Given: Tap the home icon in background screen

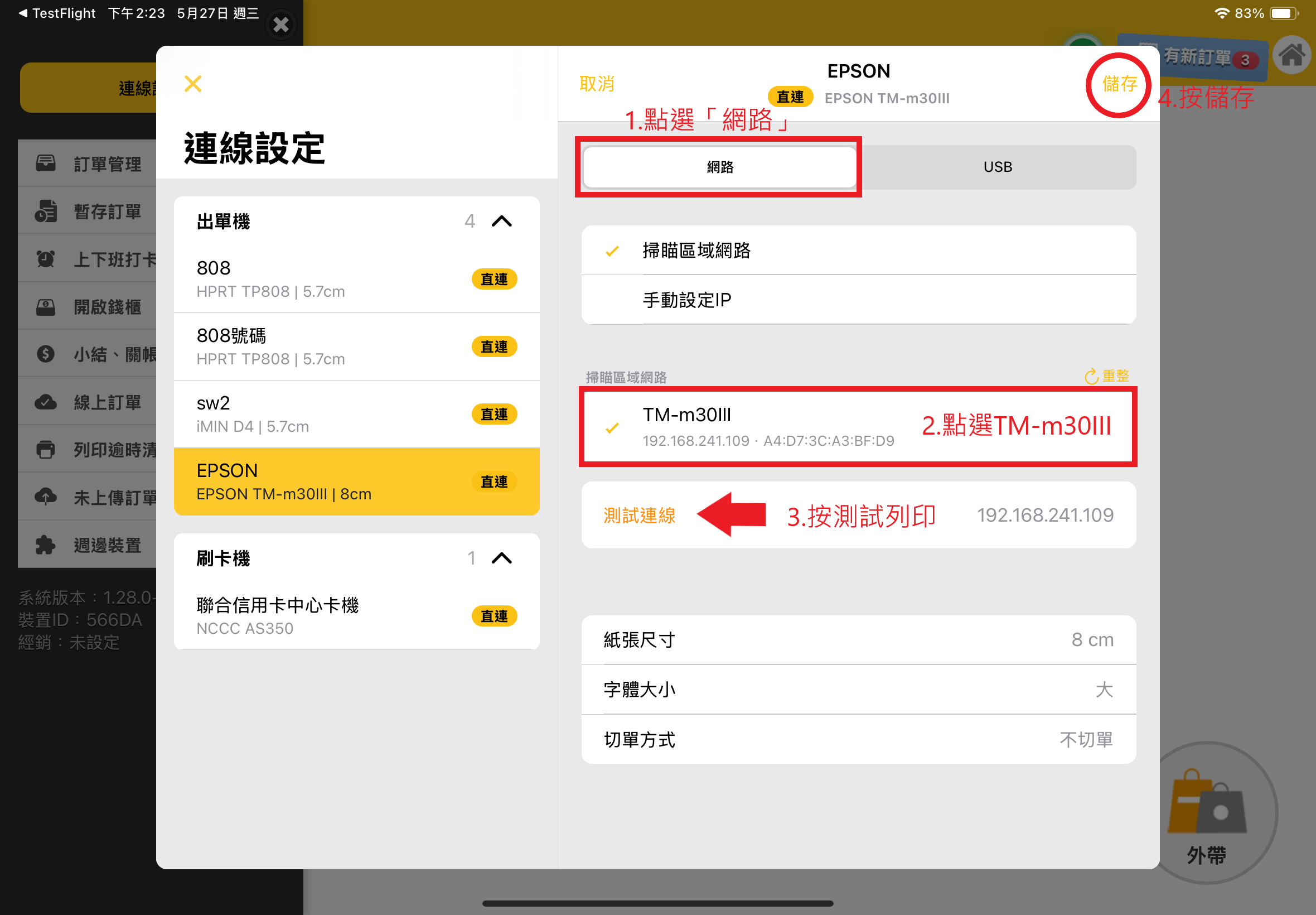Looking at the screenshot, I should pos(1292,56).
